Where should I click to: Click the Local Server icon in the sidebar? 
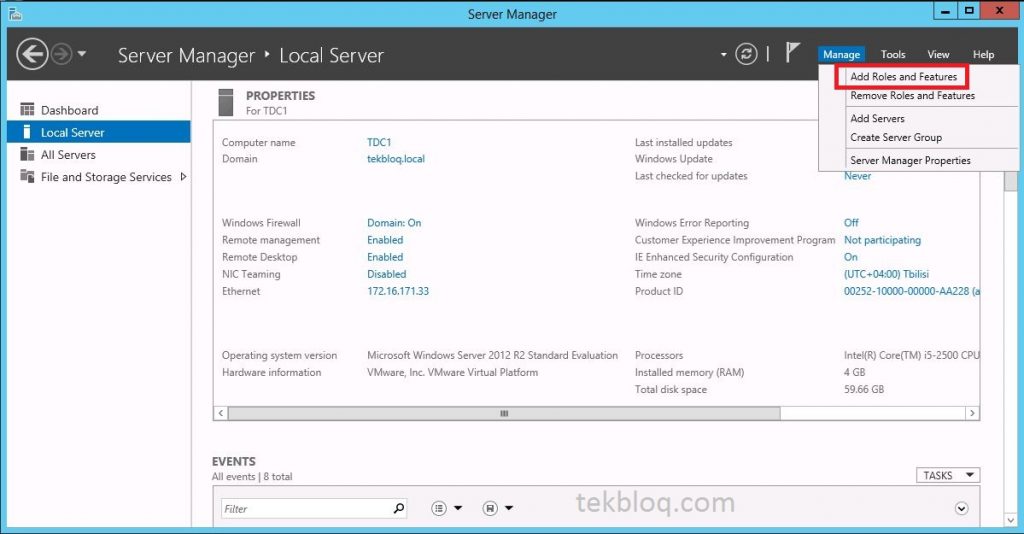point(27,132)
